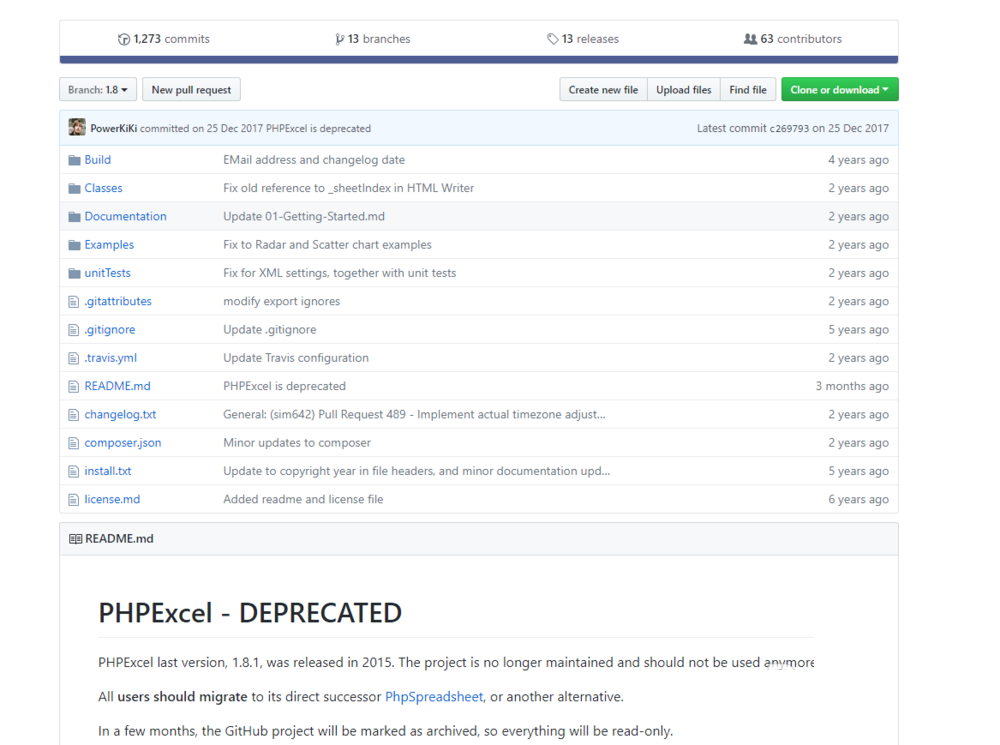The height and width of the screenshot is (745, 1000).
Task: Click the contributors people icon
Action: click(750, 39)
